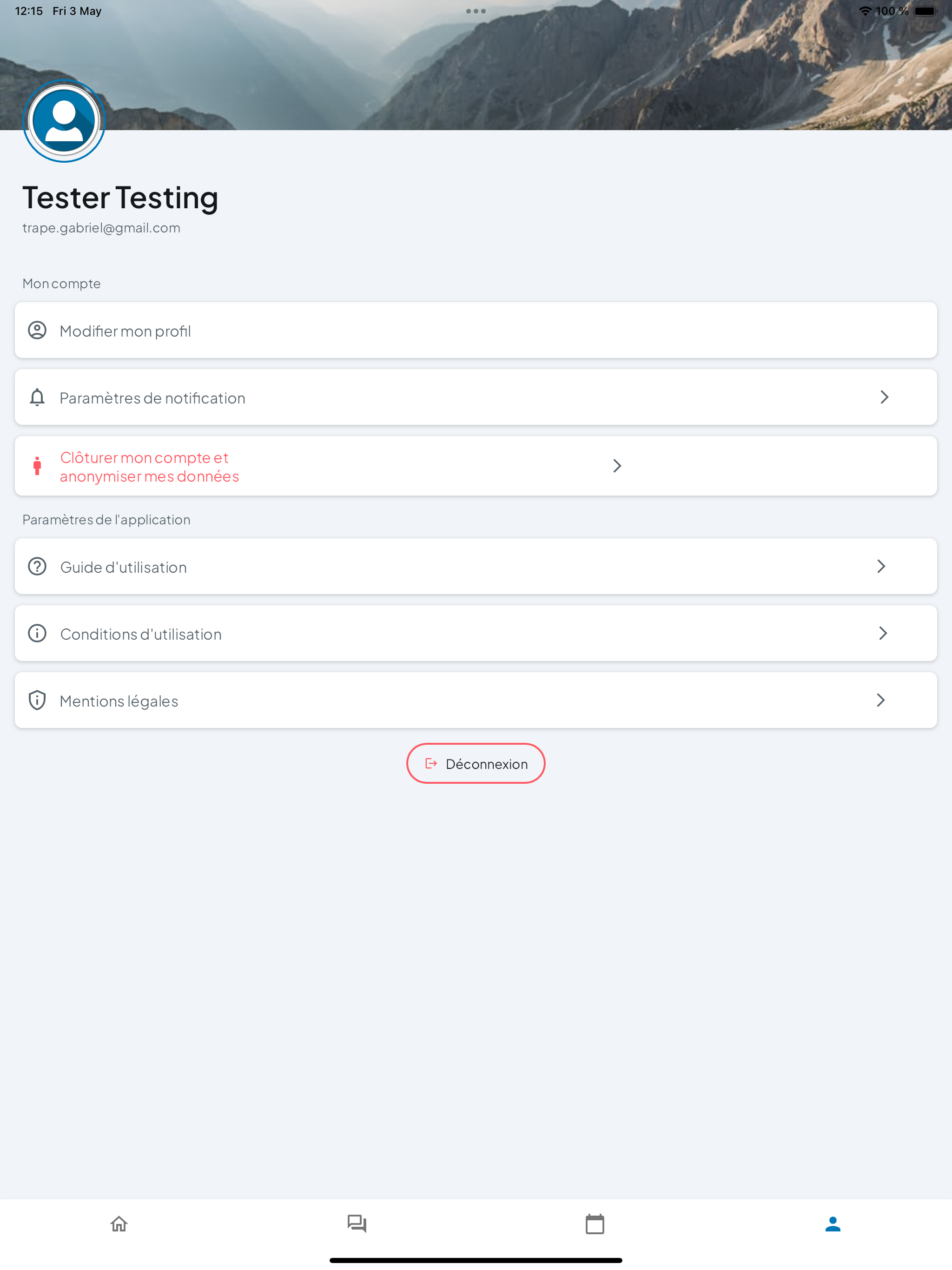Open the calendar icon in bottom bar
The height and width of the screenshot is (1270, 952).
pyautogui.click(x=595, y=1224)
